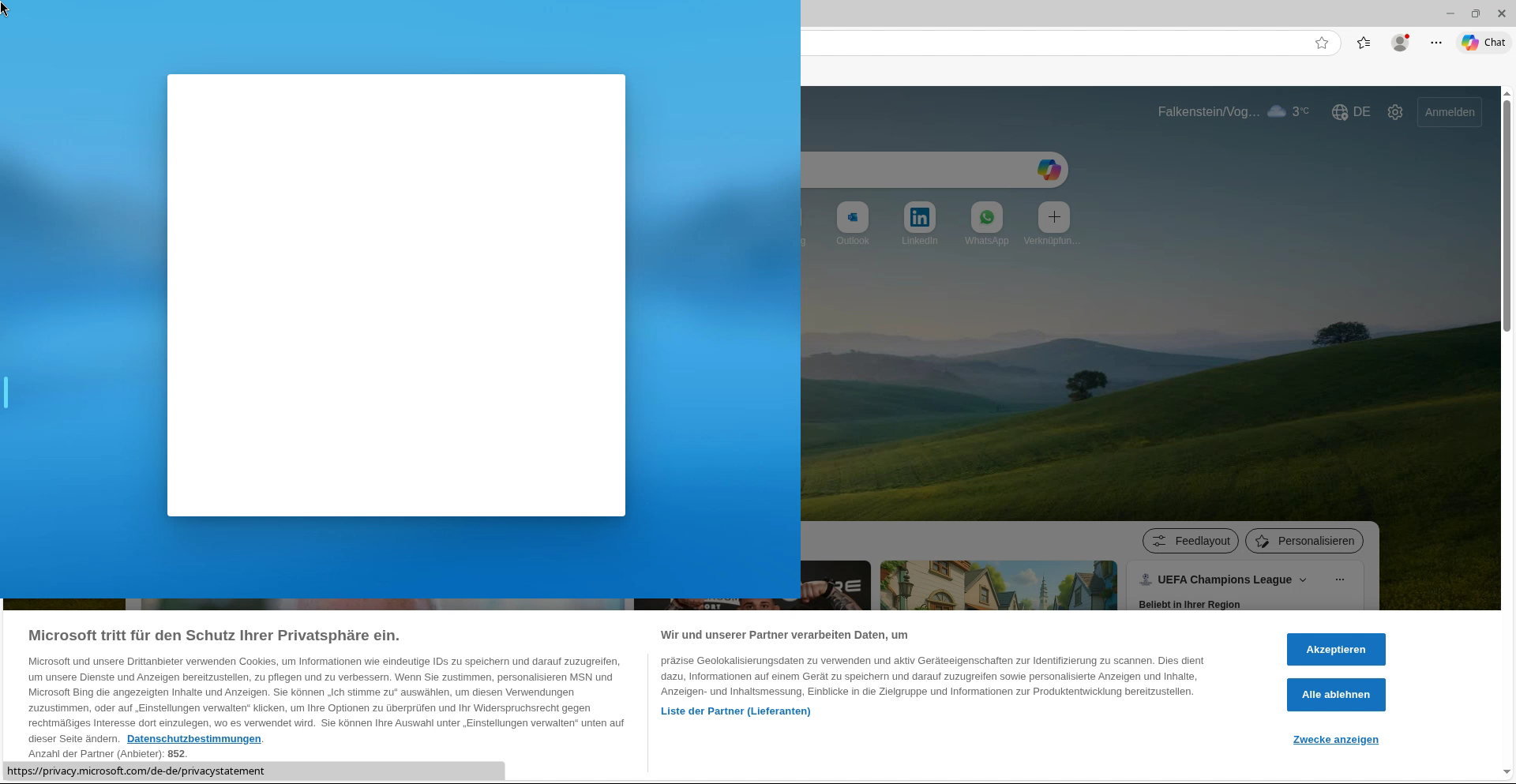Open the Zwecke anzeigen link
Image resolution: width=1516 pixels, height=784 pixels.
1335,740
